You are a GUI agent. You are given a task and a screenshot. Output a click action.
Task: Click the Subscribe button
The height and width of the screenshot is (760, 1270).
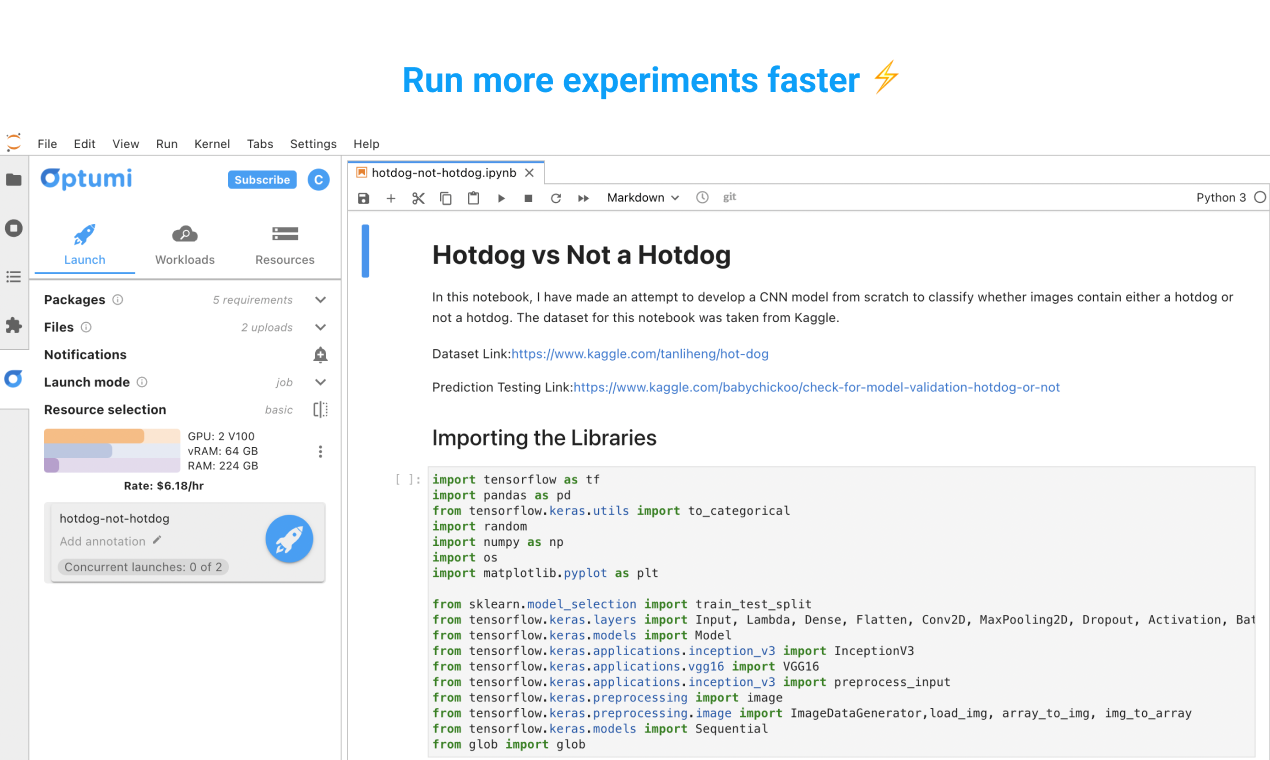pos(262,180)
